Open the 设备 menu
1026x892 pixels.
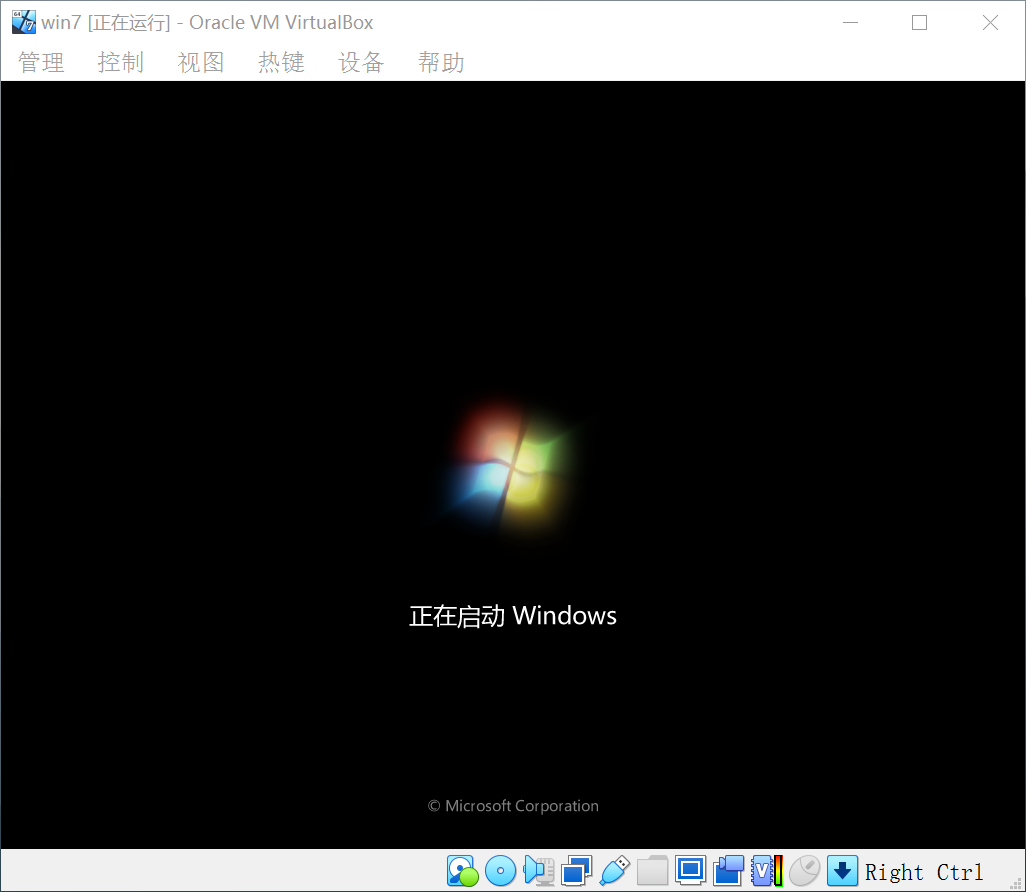[361, 62]
